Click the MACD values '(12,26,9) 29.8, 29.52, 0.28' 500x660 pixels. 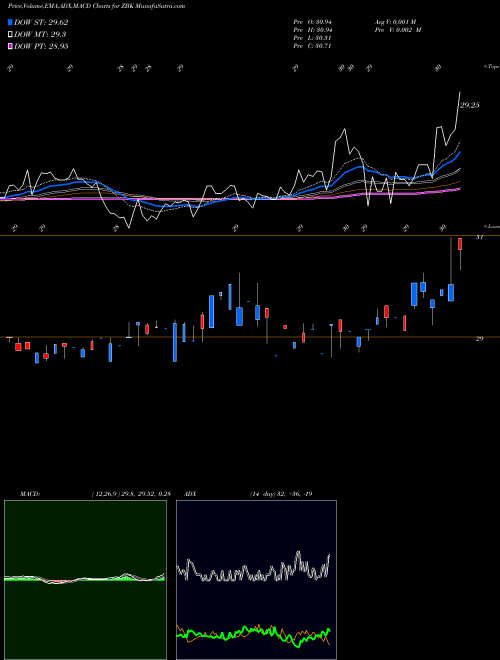131,494
